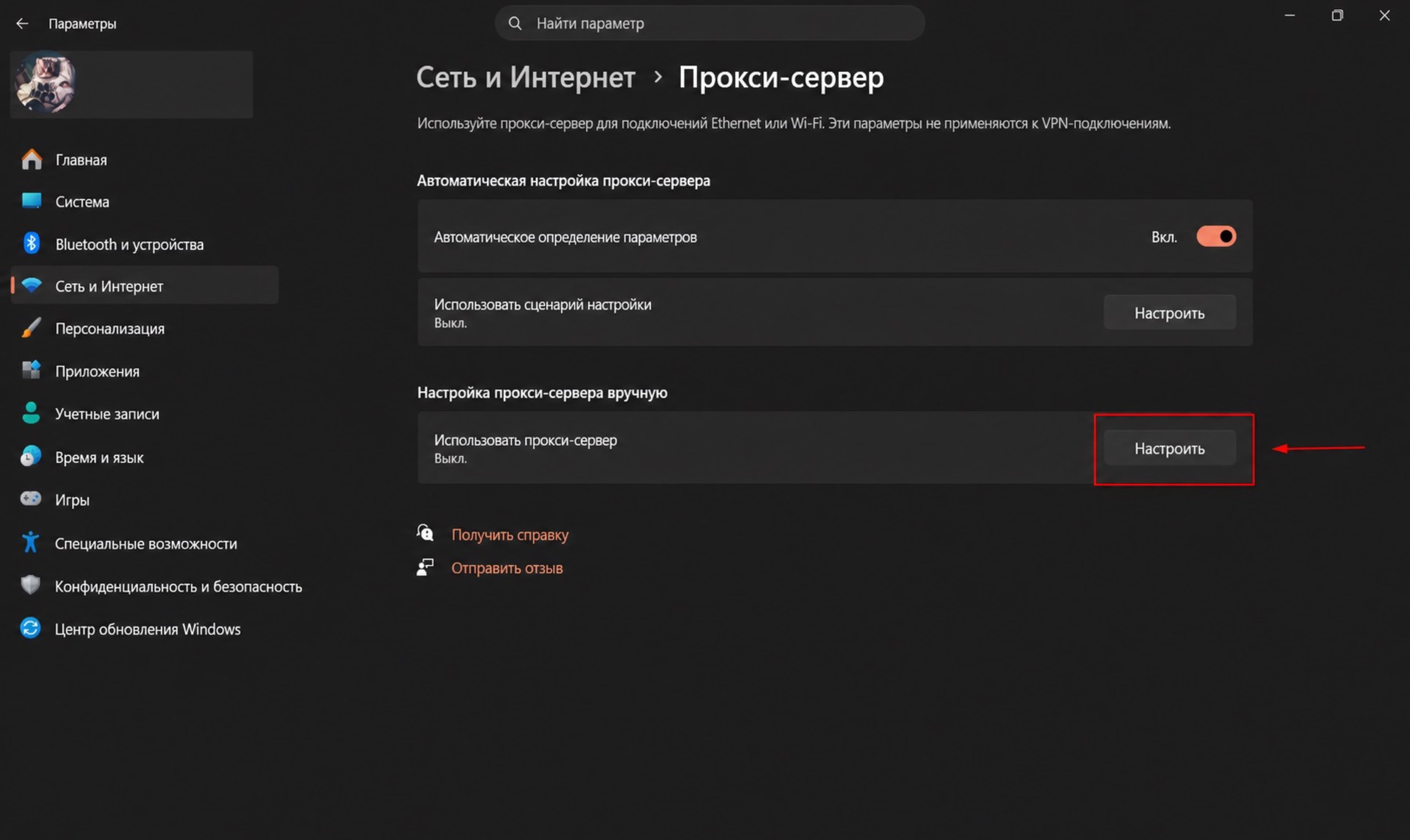1410x840 pixels.
Task: Focus the Найти параметр search field
Action: pyautogui.click(x=710, y=23)
